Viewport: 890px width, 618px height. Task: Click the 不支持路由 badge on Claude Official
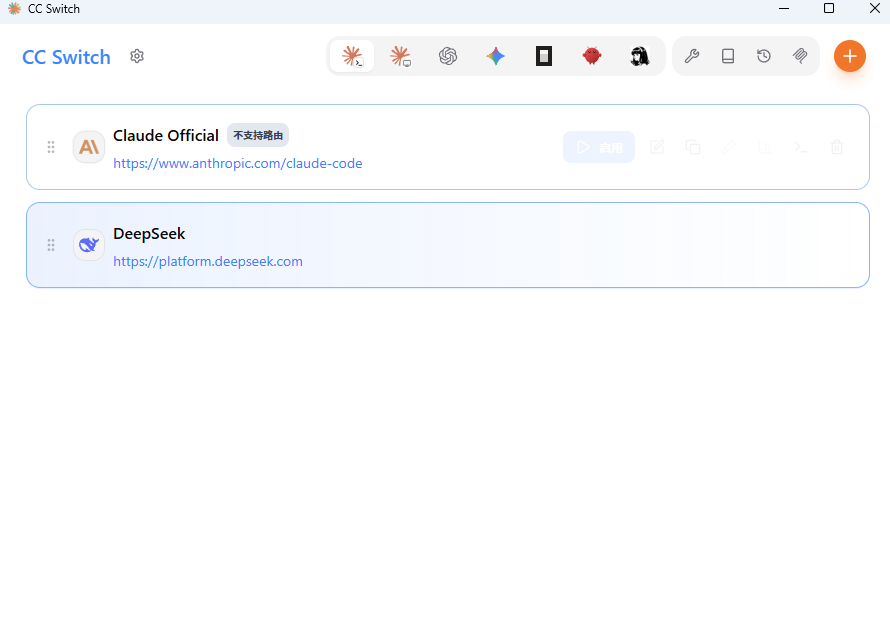click(258, 136)
